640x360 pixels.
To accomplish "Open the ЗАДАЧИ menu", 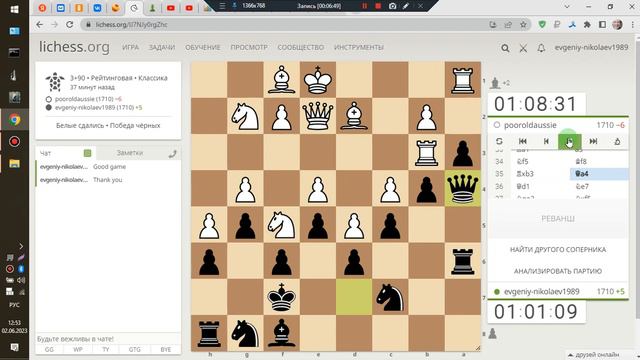I will [x=162, y=47].
